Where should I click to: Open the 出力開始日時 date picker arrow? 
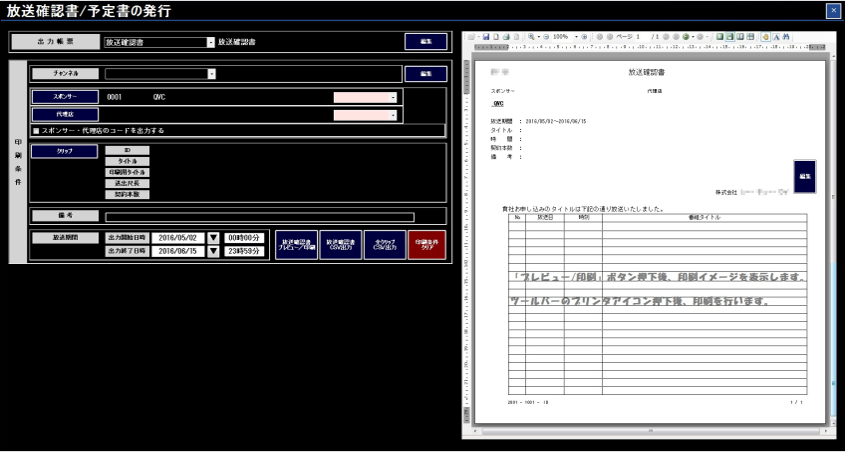[x=214, y=238]
